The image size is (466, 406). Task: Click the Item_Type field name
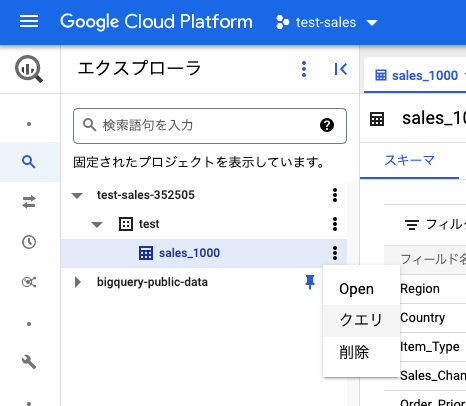tap(430, 347)
